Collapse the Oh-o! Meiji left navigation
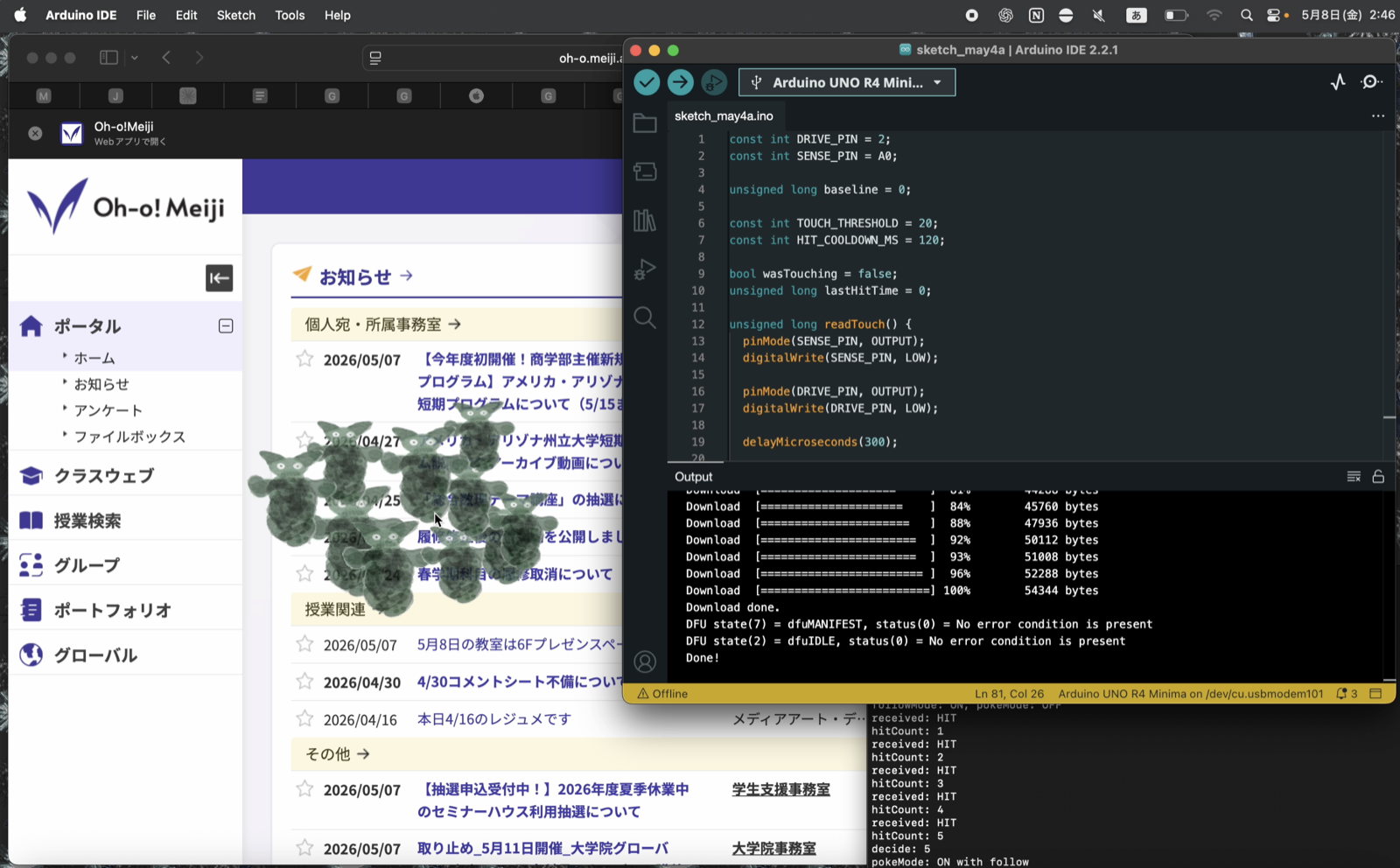The height and width of the screenshot is (868, 1400). click(219, 278)
